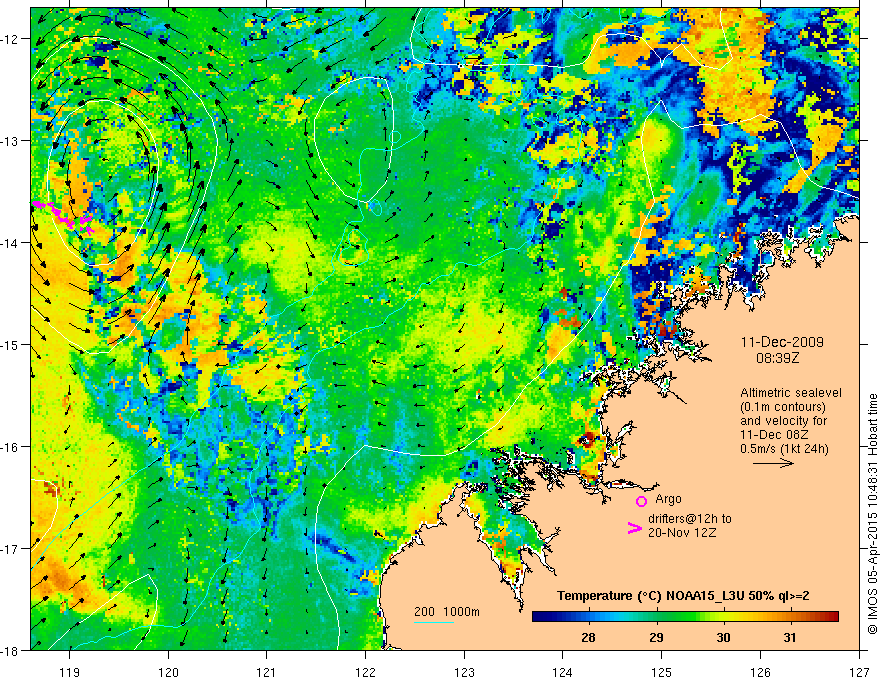Screen dimensions: 880x680
Task: Click longitude axis label 126
Action: pos(760,672)
